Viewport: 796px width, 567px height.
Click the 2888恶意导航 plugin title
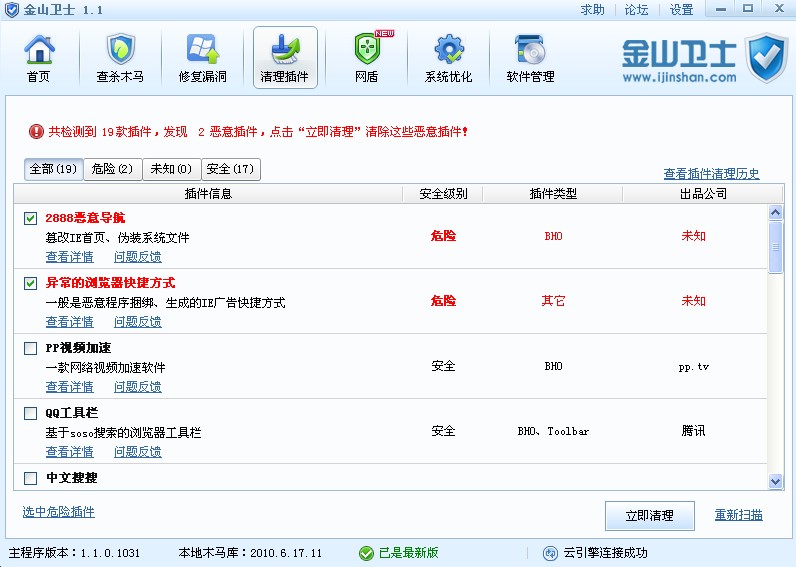tap(85, 218)
